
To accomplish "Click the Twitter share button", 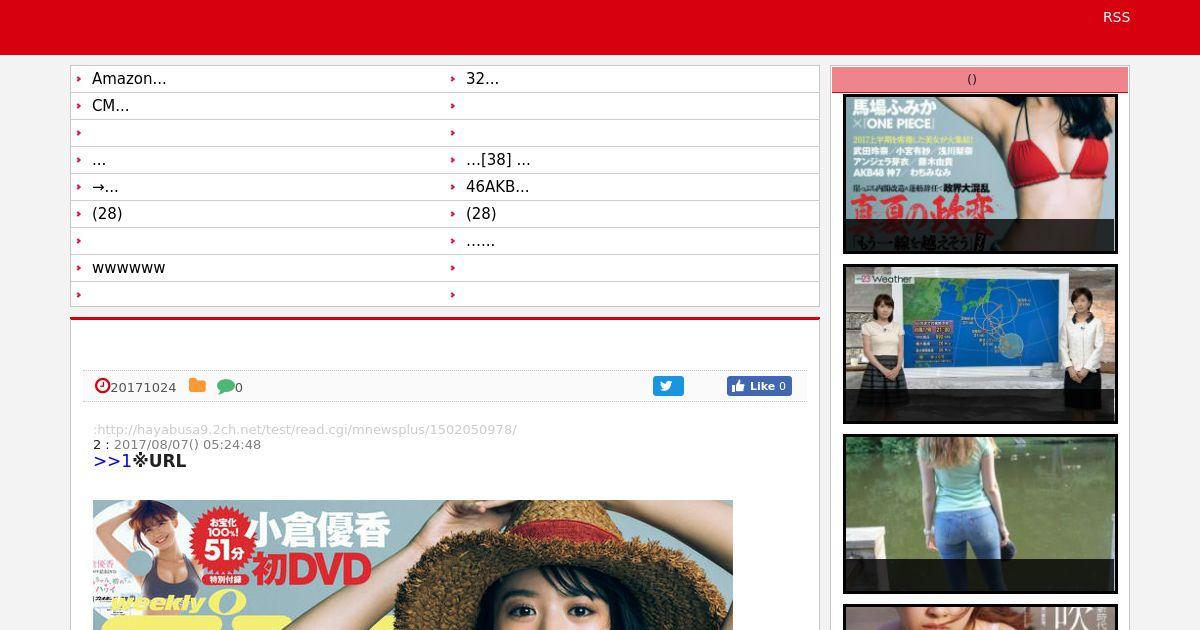I will [x=668, y=386].
